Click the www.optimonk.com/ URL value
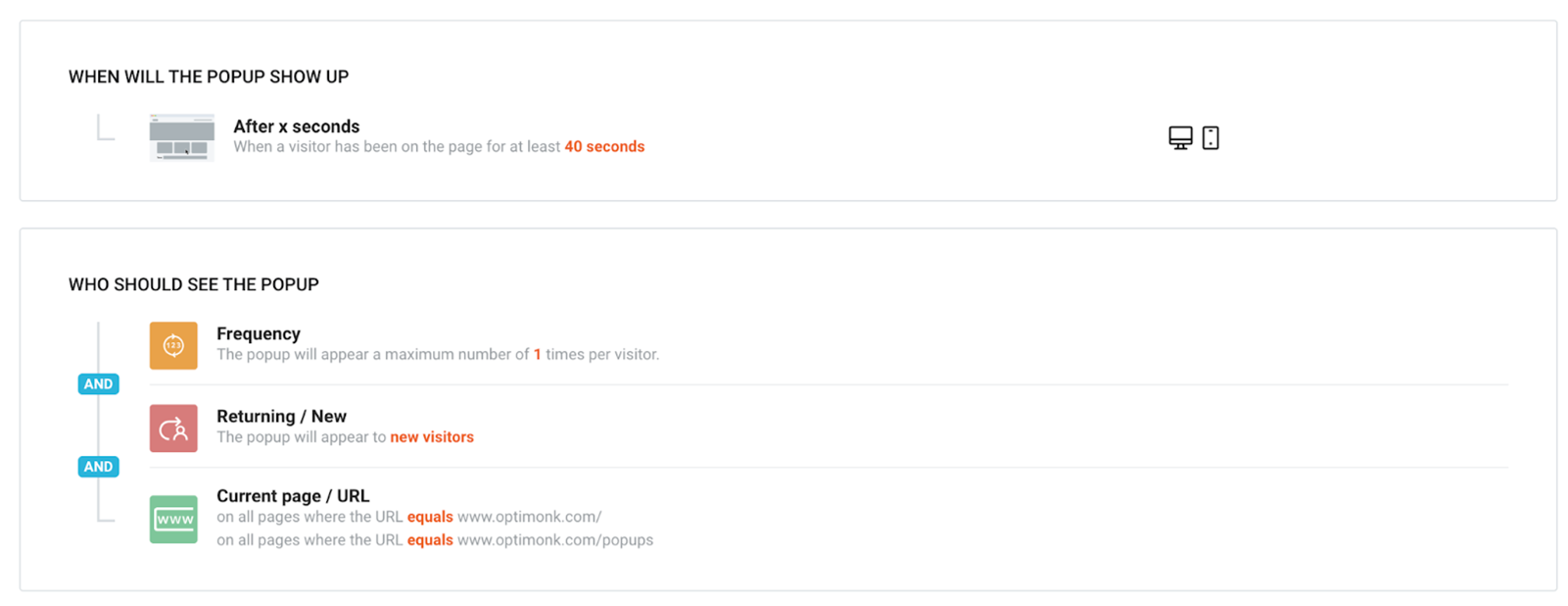The width and height of the screenshot is (1568, 606). point(529,517)
